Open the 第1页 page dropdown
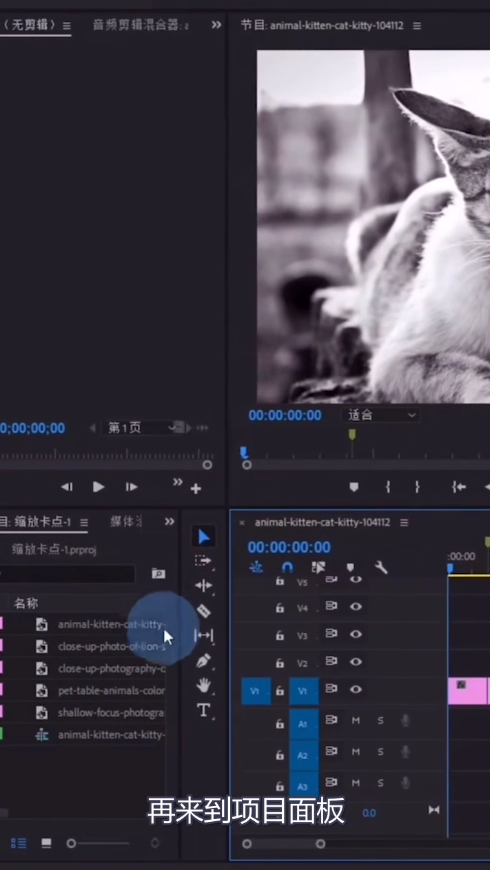This screenshot has height=870, width=490. (x=141, y=428)
